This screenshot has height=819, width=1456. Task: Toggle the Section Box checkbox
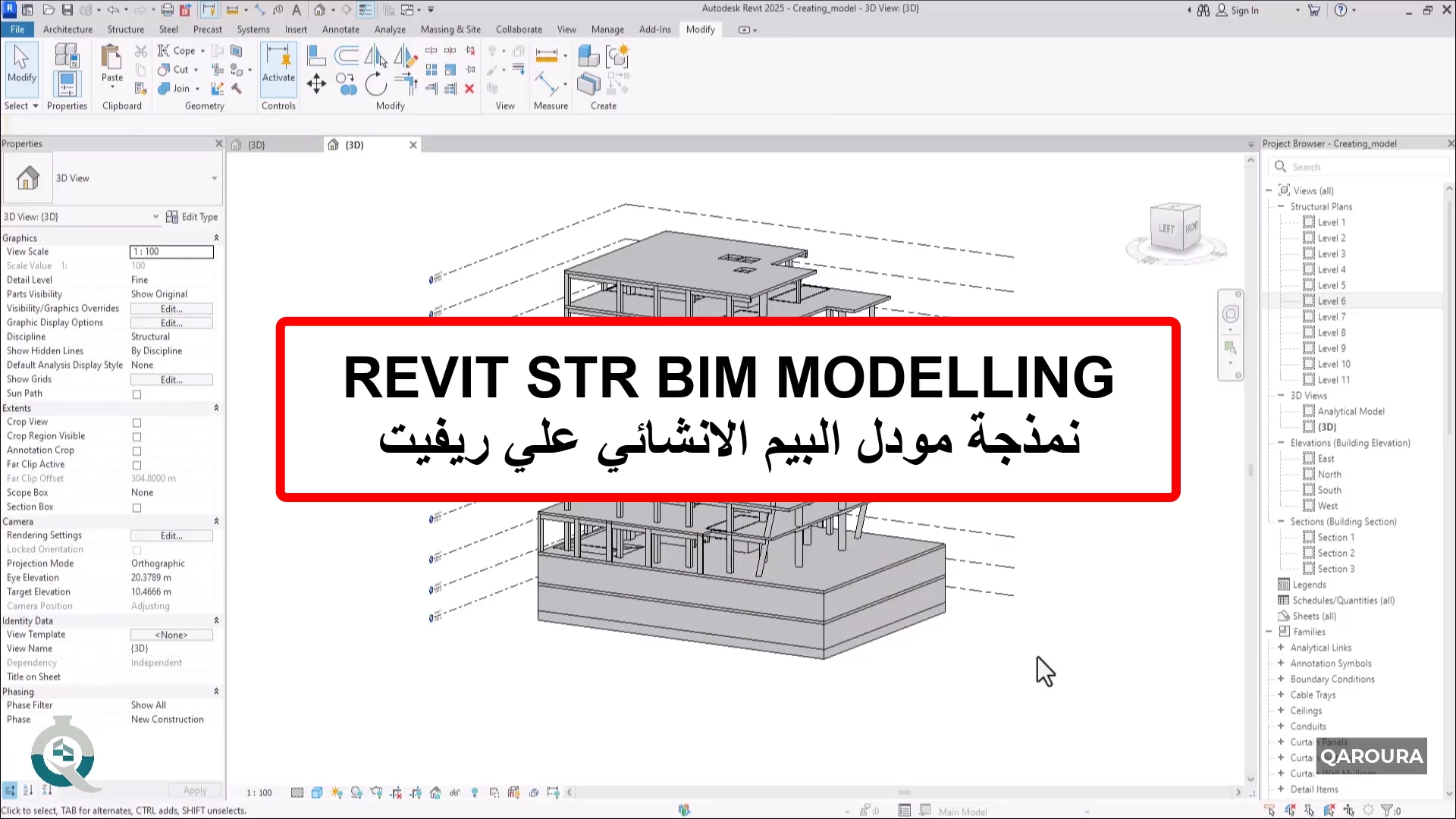pos(136,508)
